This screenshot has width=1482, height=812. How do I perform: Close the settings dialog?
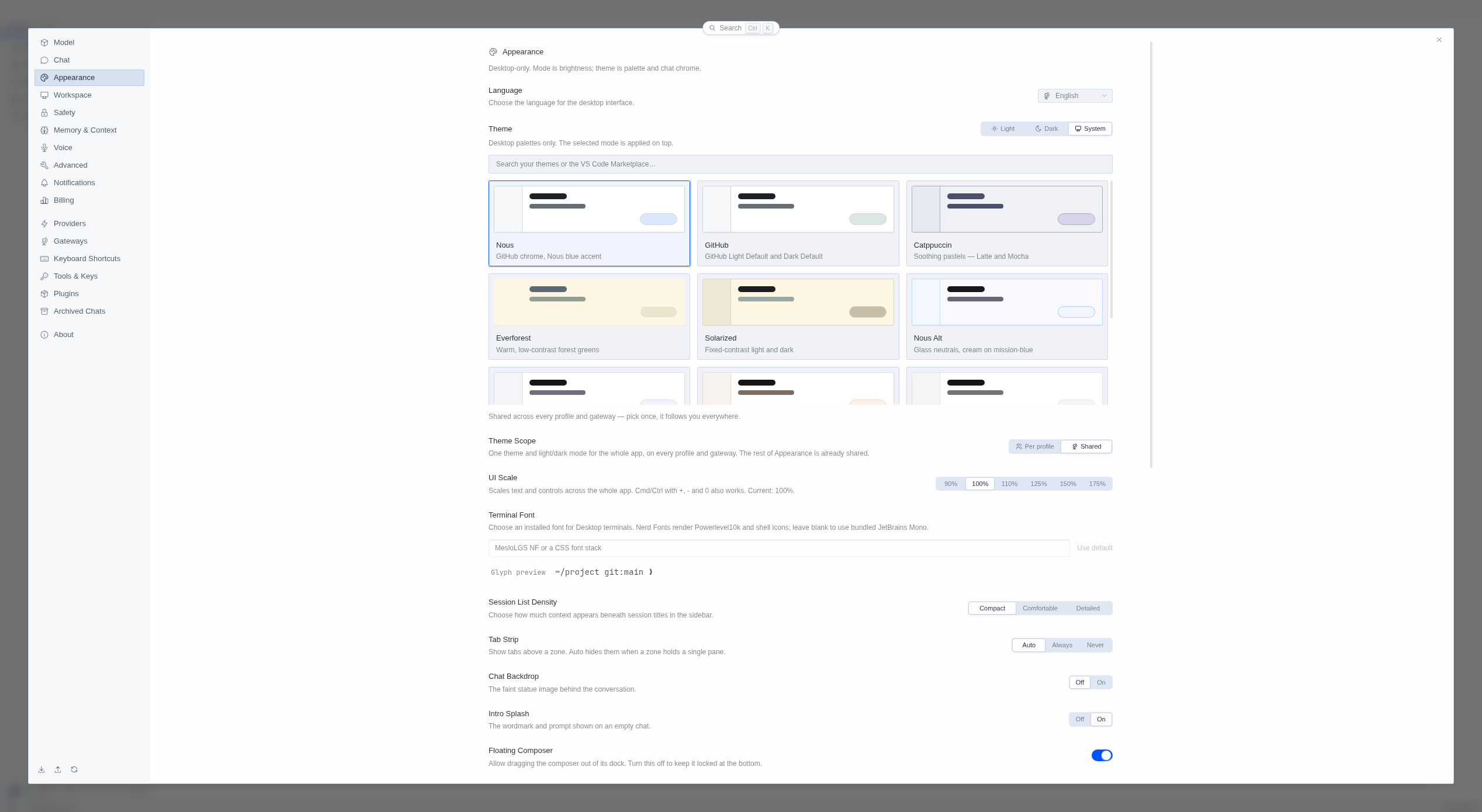click(1439, 40)
